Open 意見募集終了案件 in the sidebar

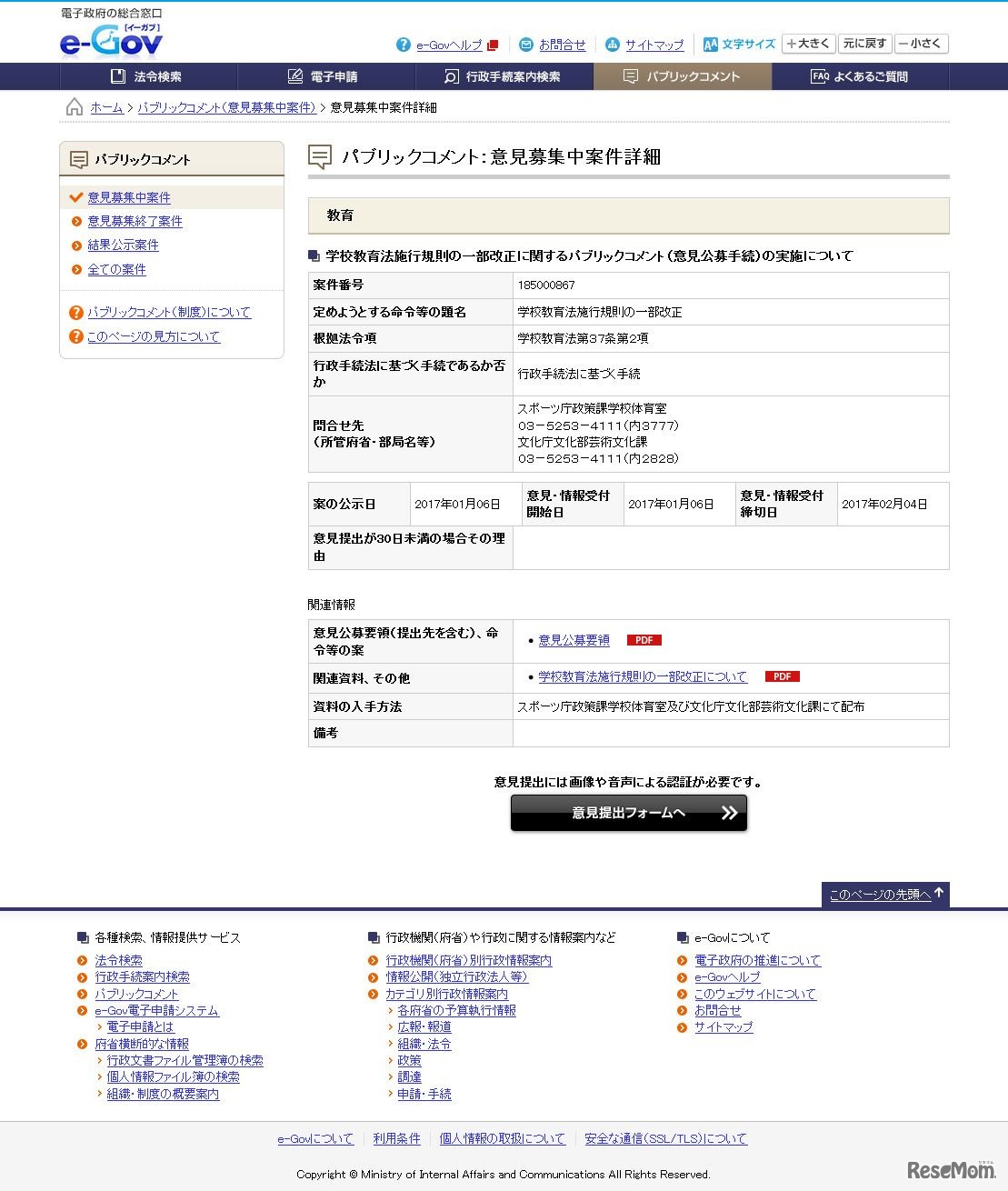[134, 221]
